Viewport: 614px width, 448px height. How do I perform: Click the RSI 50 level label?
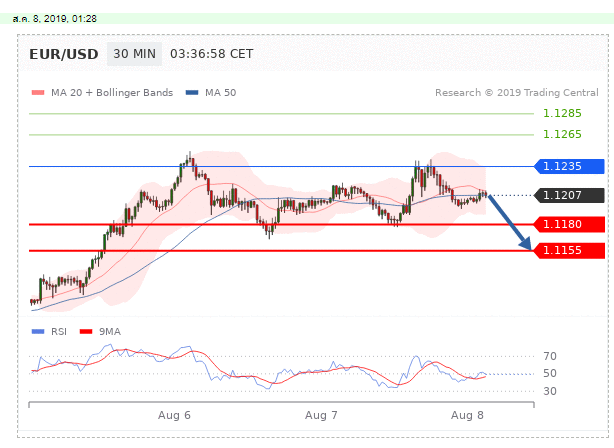(550, 373)
